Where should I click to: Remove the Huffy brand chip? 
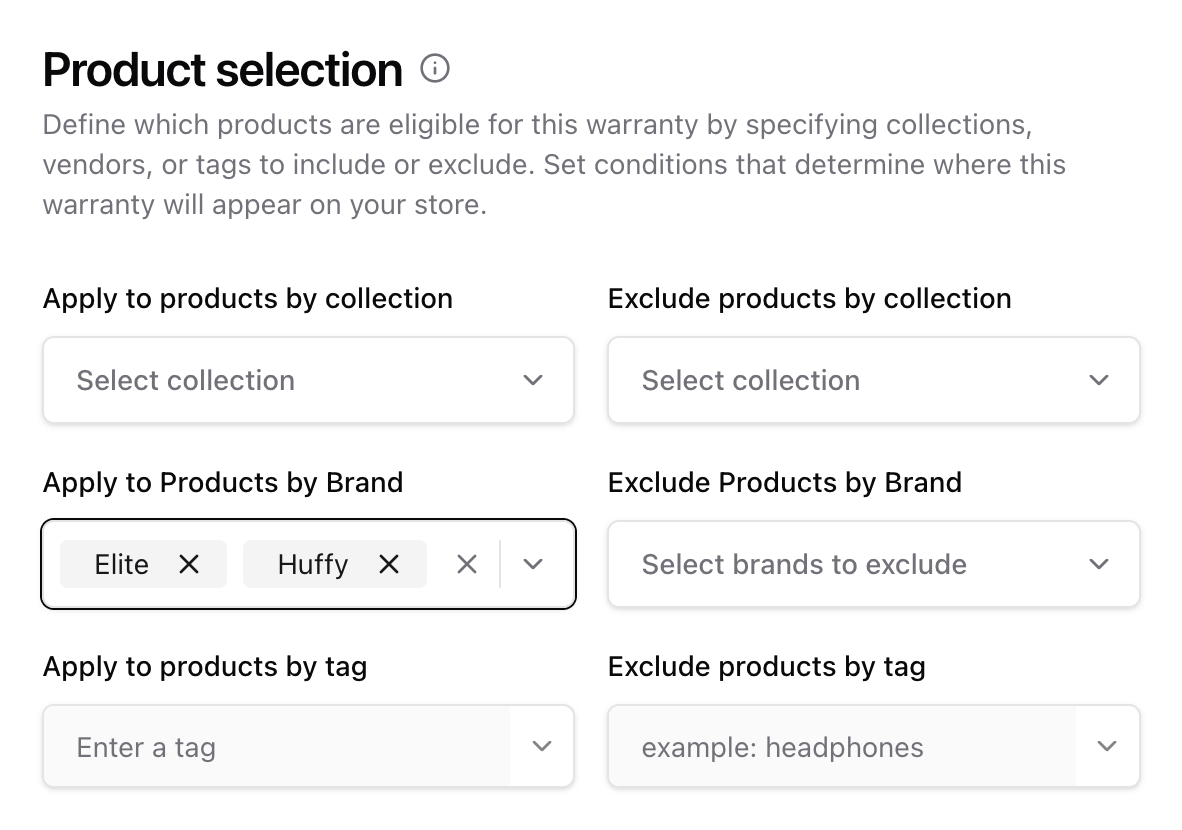(389, 564)
